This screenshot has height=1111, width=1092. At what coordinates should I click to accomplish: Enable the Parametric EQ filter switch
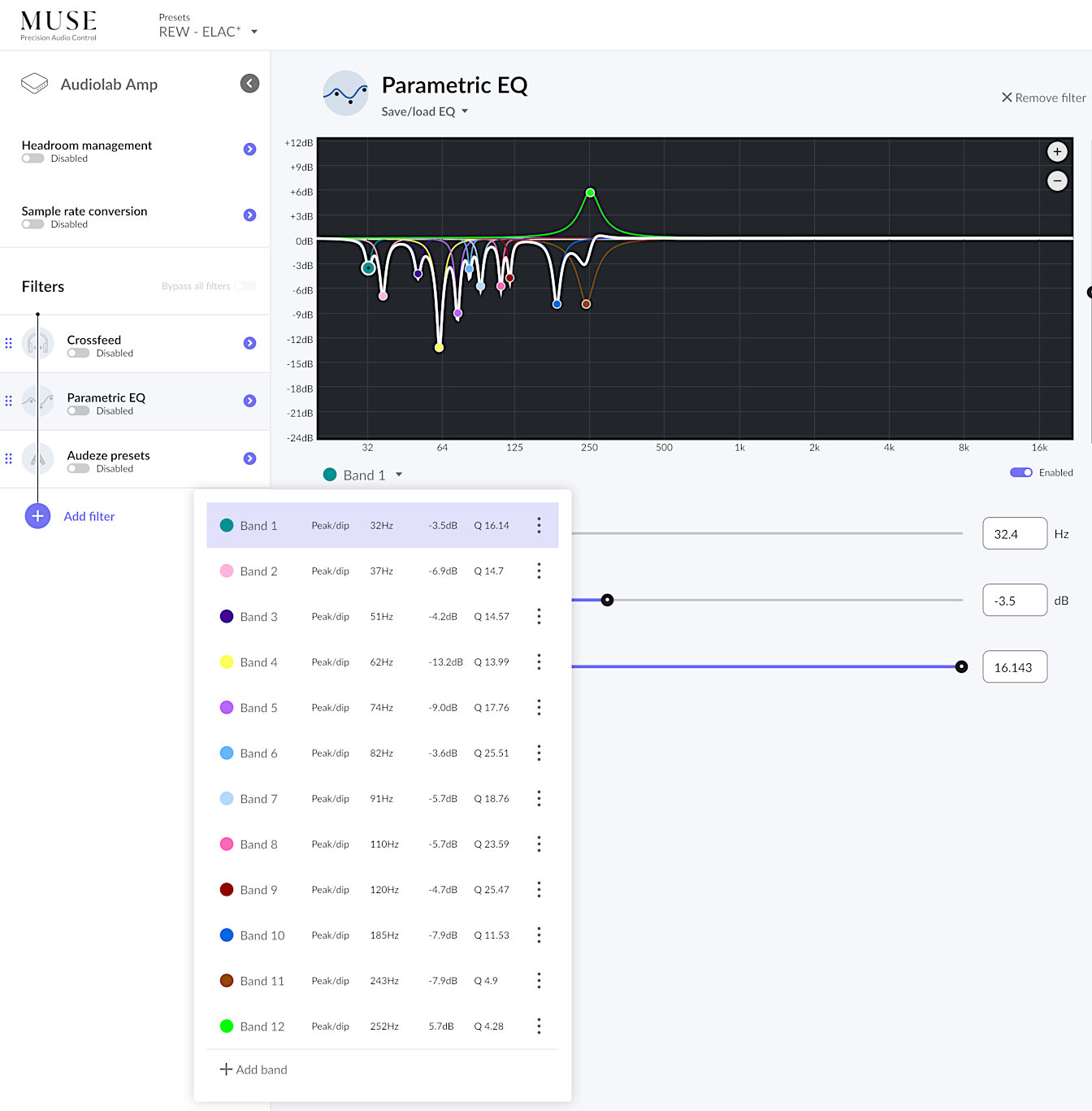78,411
